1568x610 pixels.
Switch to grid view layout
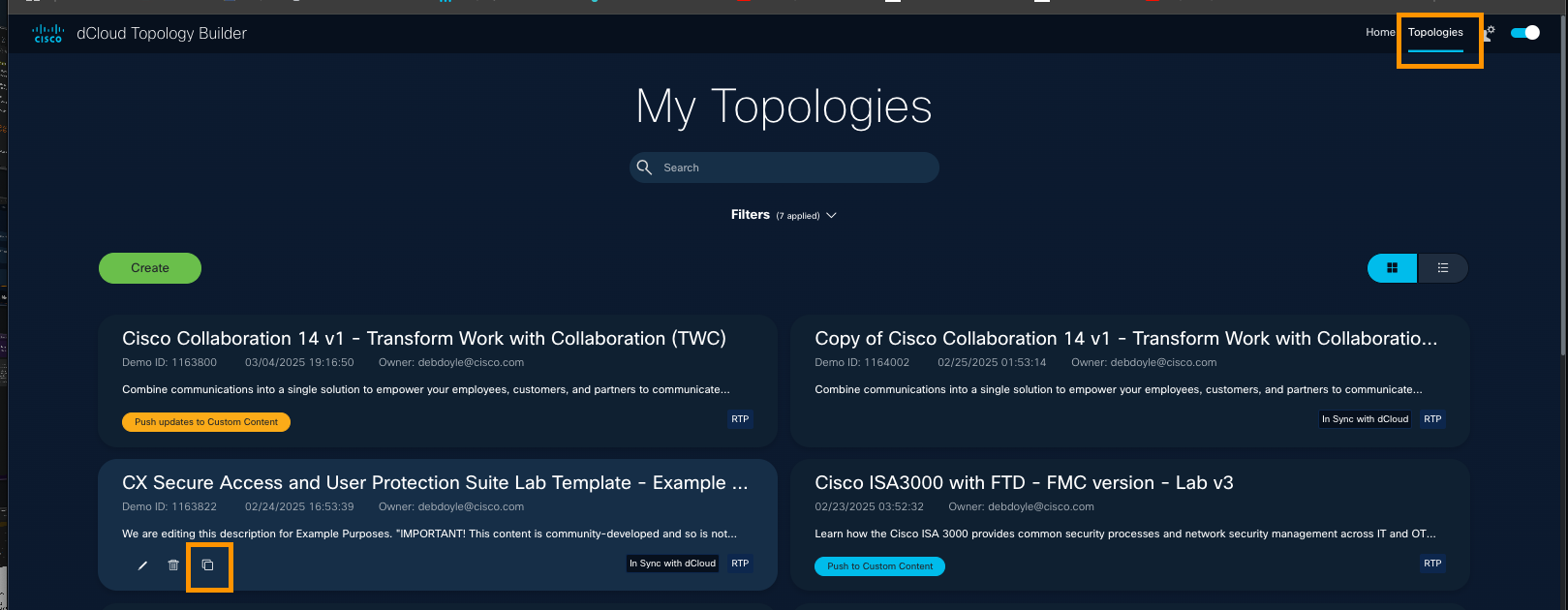pos(1392,268)
